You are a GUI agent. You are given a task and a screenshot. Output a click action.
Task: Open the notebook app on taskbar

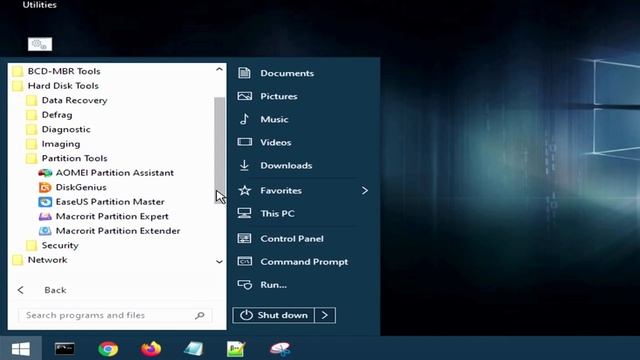(193, 349)
